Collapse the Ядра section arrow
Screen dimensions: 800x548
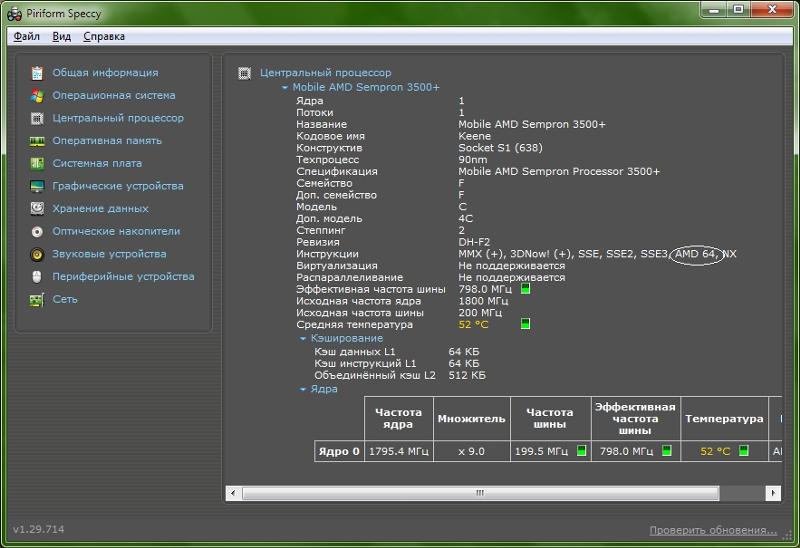point(303,389)
